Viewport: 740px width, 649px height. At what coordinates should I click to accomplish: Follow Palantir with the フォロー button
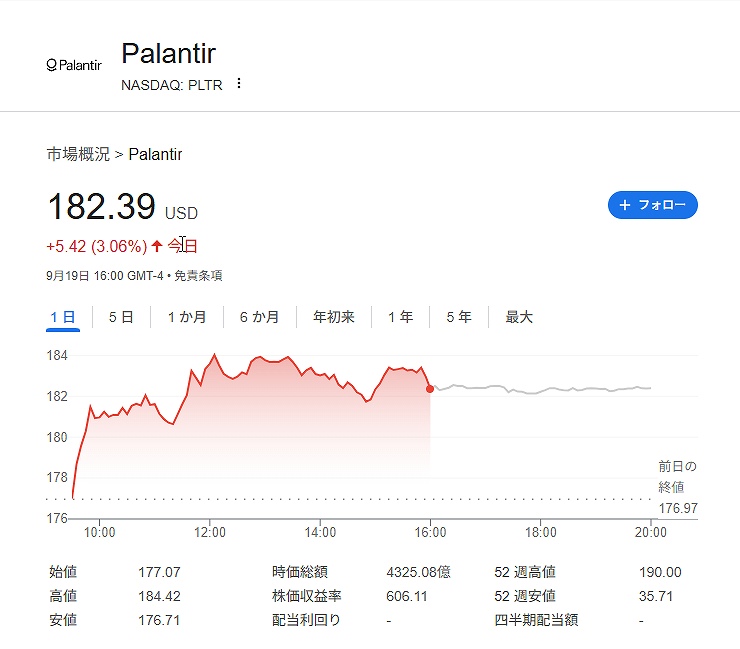click(652, 205)
